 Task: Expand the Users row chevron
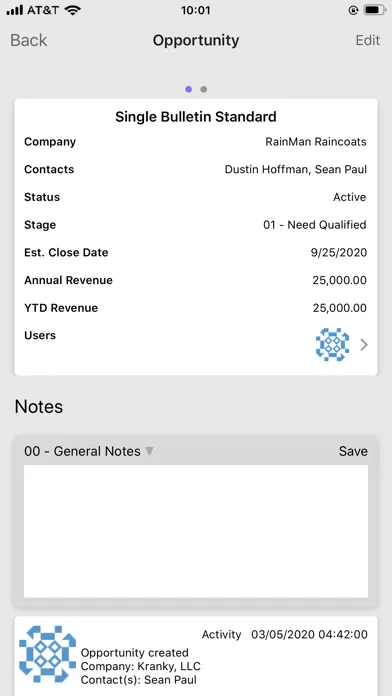tap(364, 345)
